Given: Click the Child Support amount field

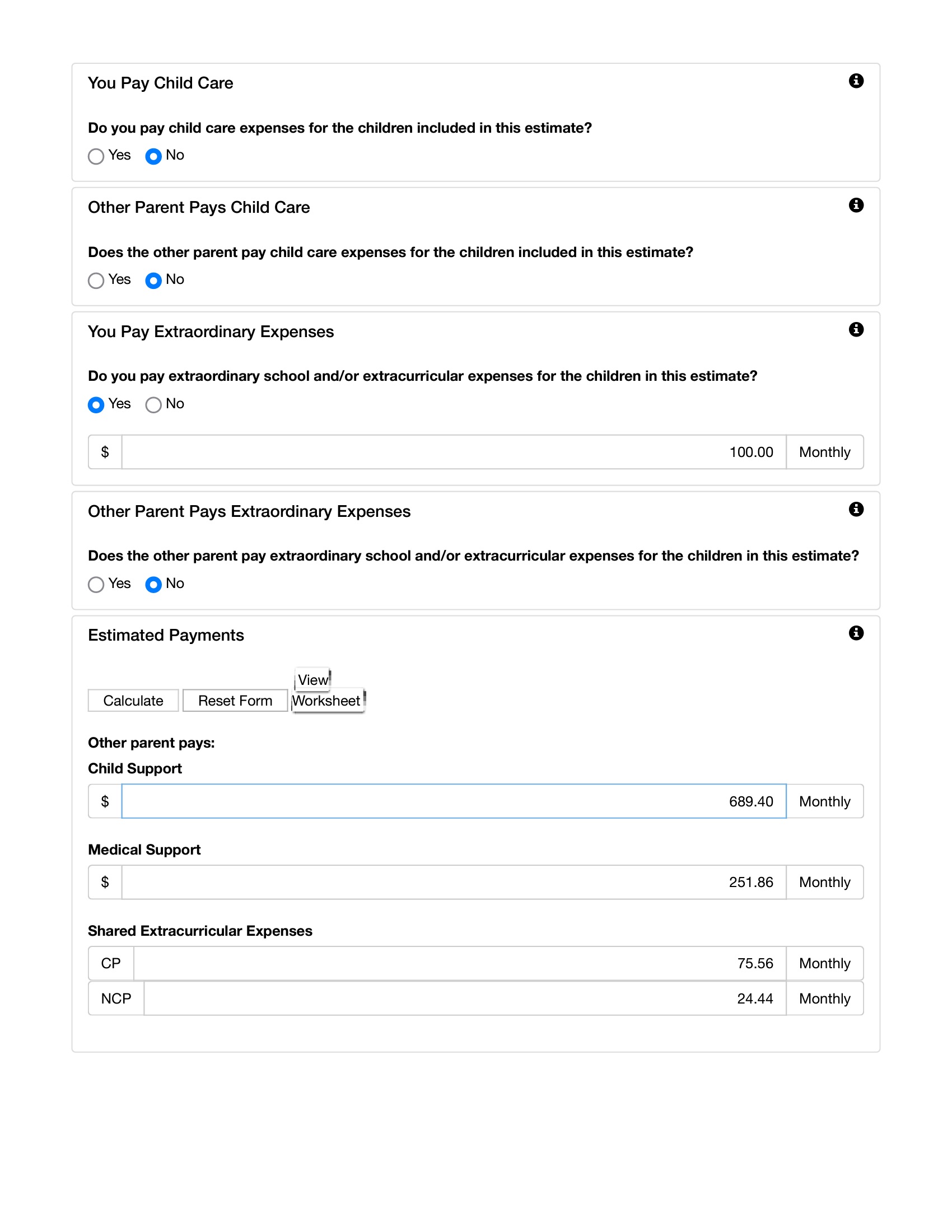Looking at the screenshot, I should click(x=454, y=801).
